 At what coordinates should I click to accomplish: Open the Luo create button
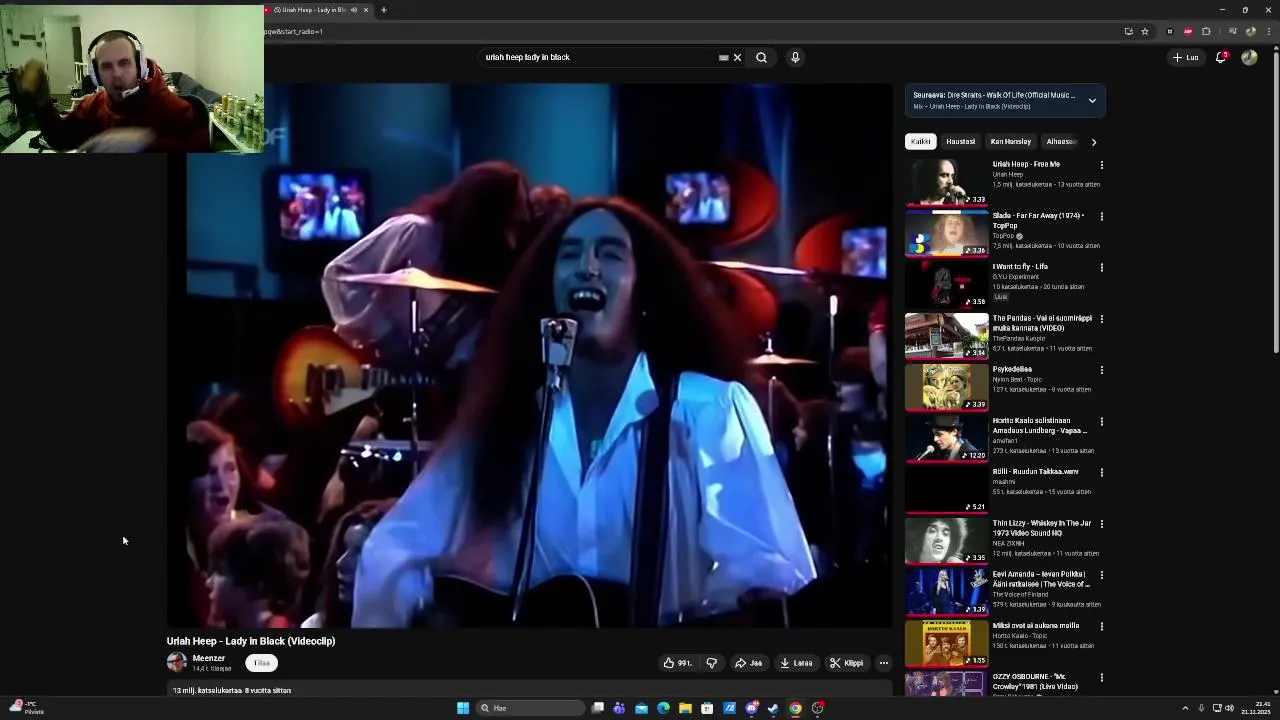(x=1185, y=57)
